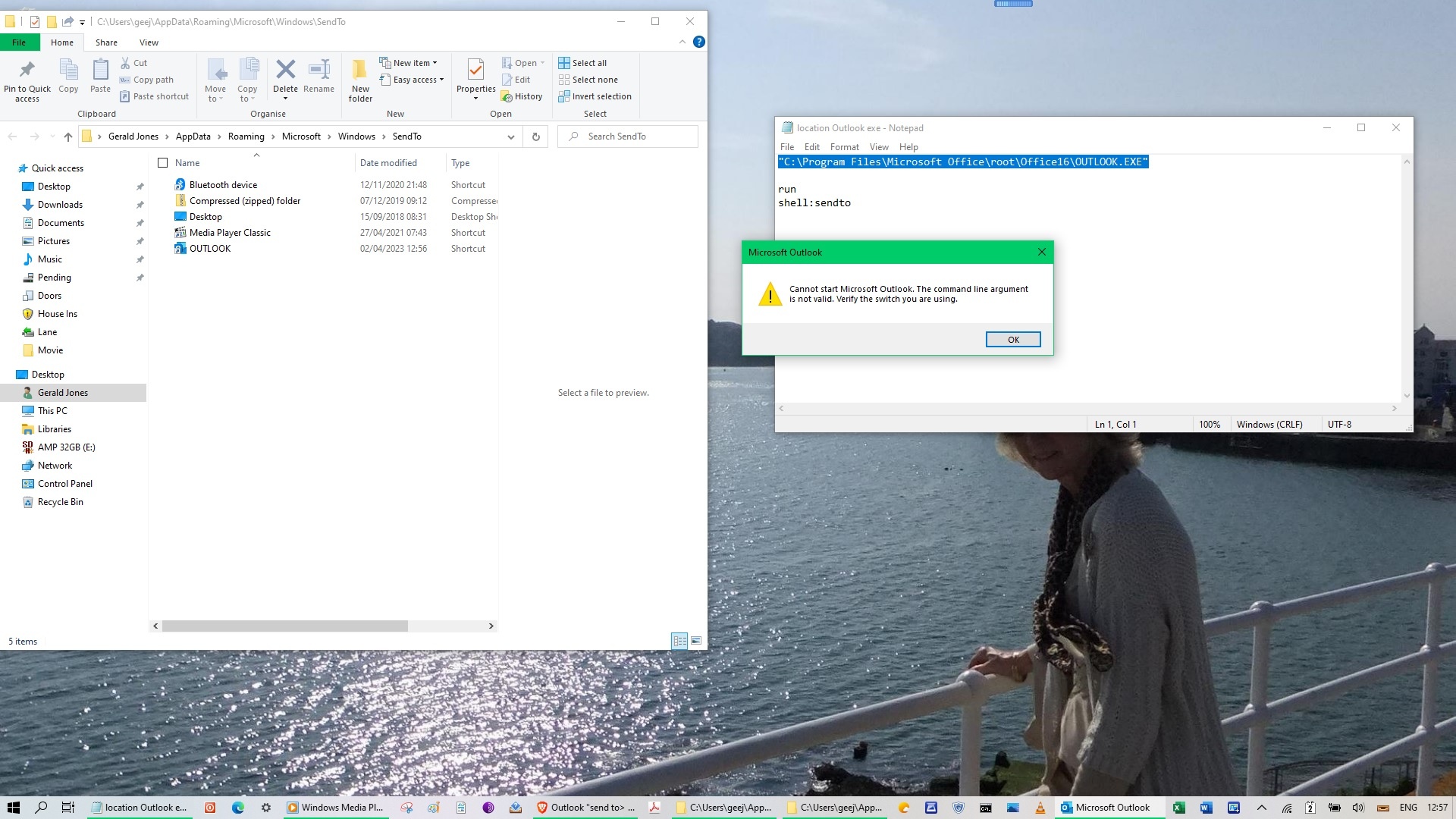1456x819 pixels.
Task: Open the File tab in Explorer
Action: coord(19,42)
